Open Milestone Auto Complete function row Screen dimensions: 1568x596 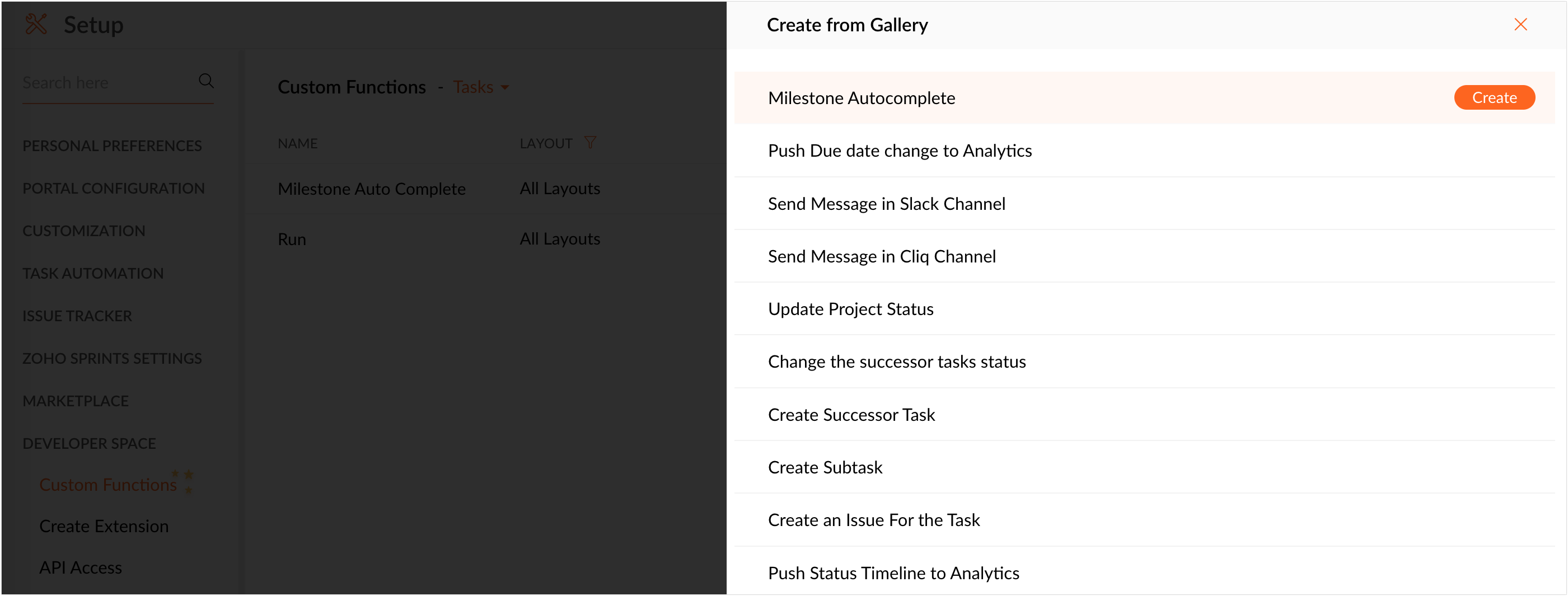point(371,189)
